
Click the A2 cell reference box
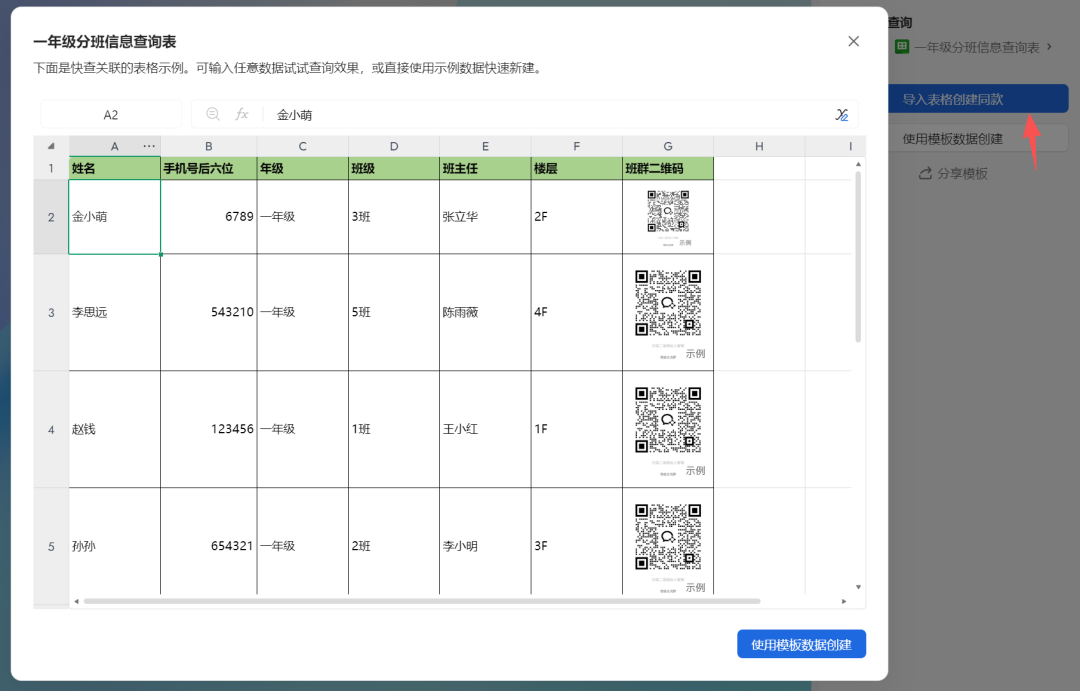click(110, 114)
